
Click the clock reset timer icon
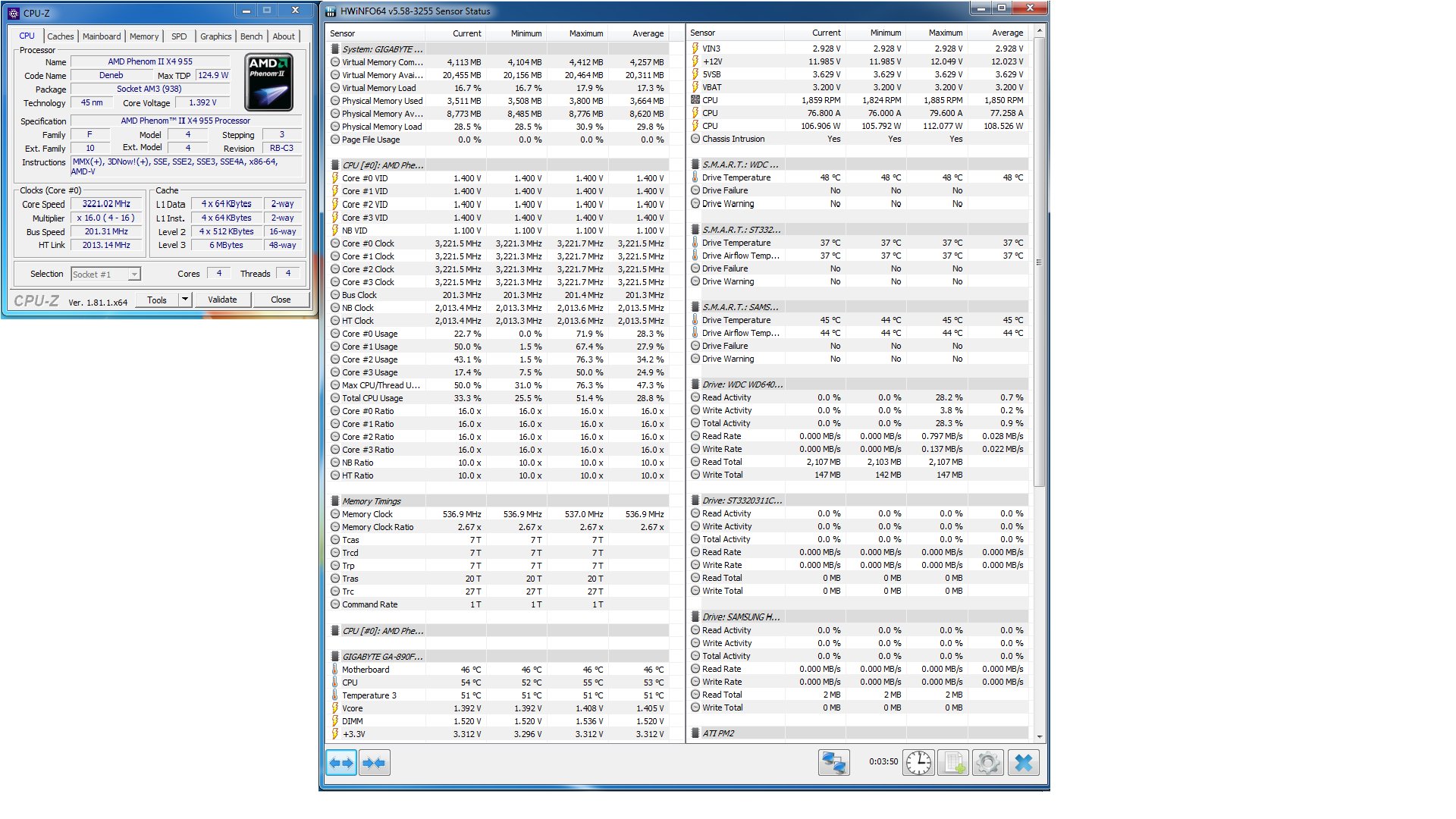point(918,763)
